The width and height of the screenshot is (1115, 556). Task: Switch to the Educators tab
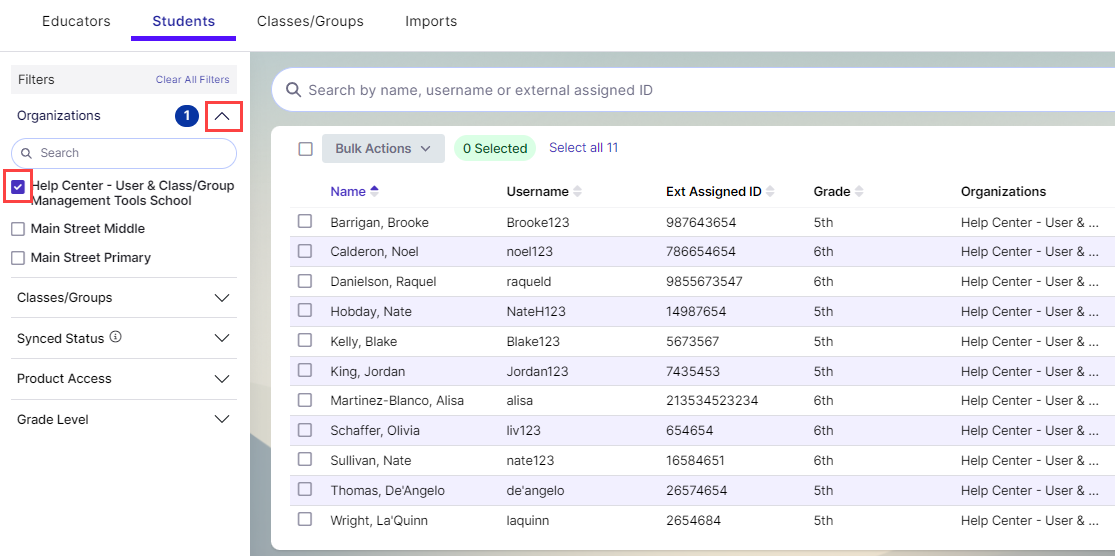(76, 21)
